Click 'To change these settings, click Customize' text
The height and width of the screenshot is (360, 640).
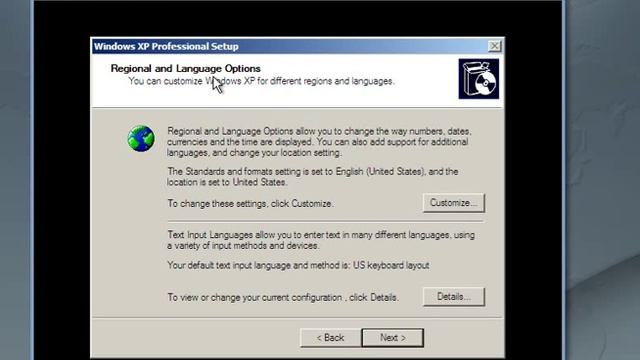pyautogui.click(x=250, y=204)
